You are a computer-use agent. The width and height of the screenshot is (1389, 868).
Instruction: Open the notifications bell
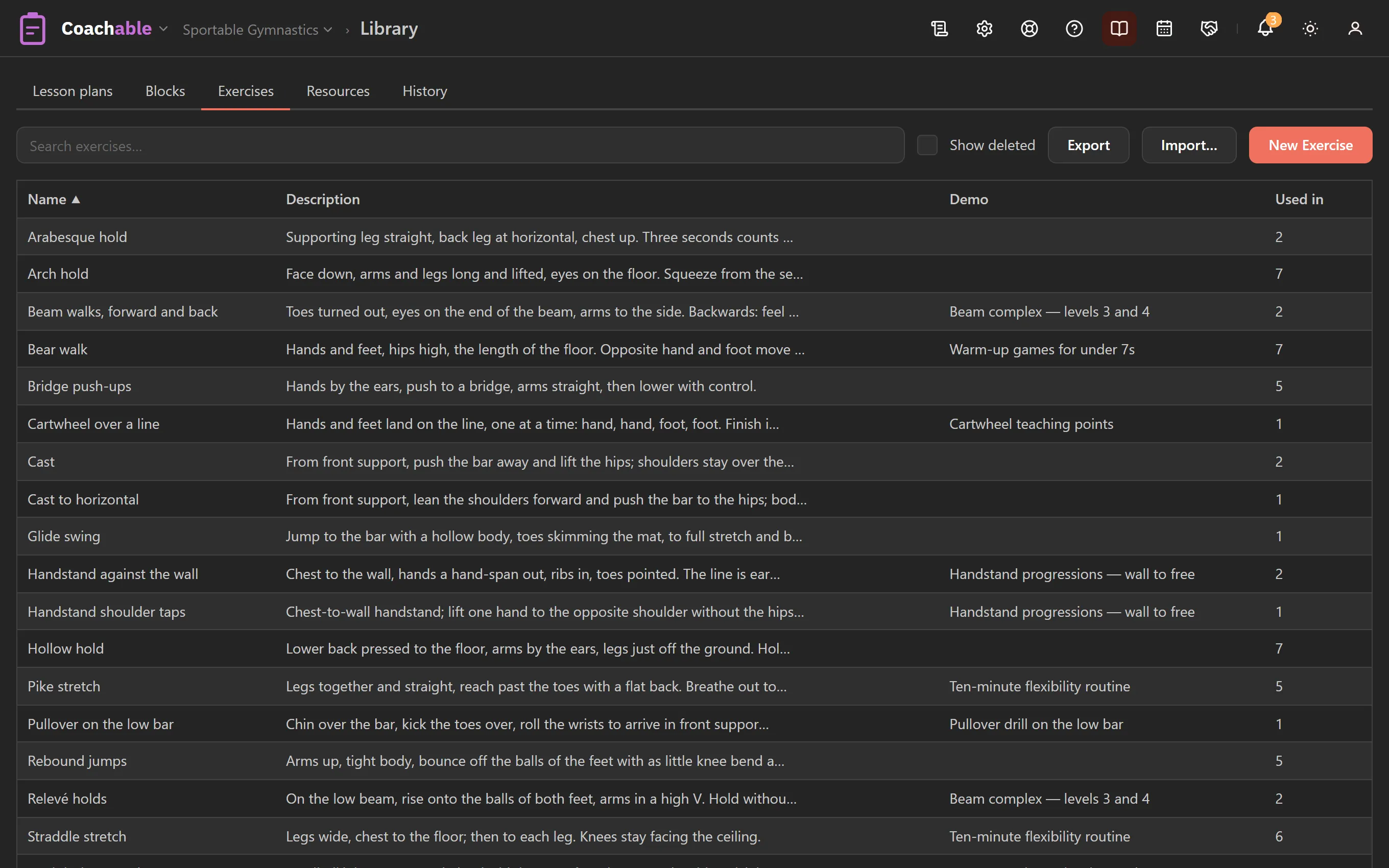point(1265,28)
